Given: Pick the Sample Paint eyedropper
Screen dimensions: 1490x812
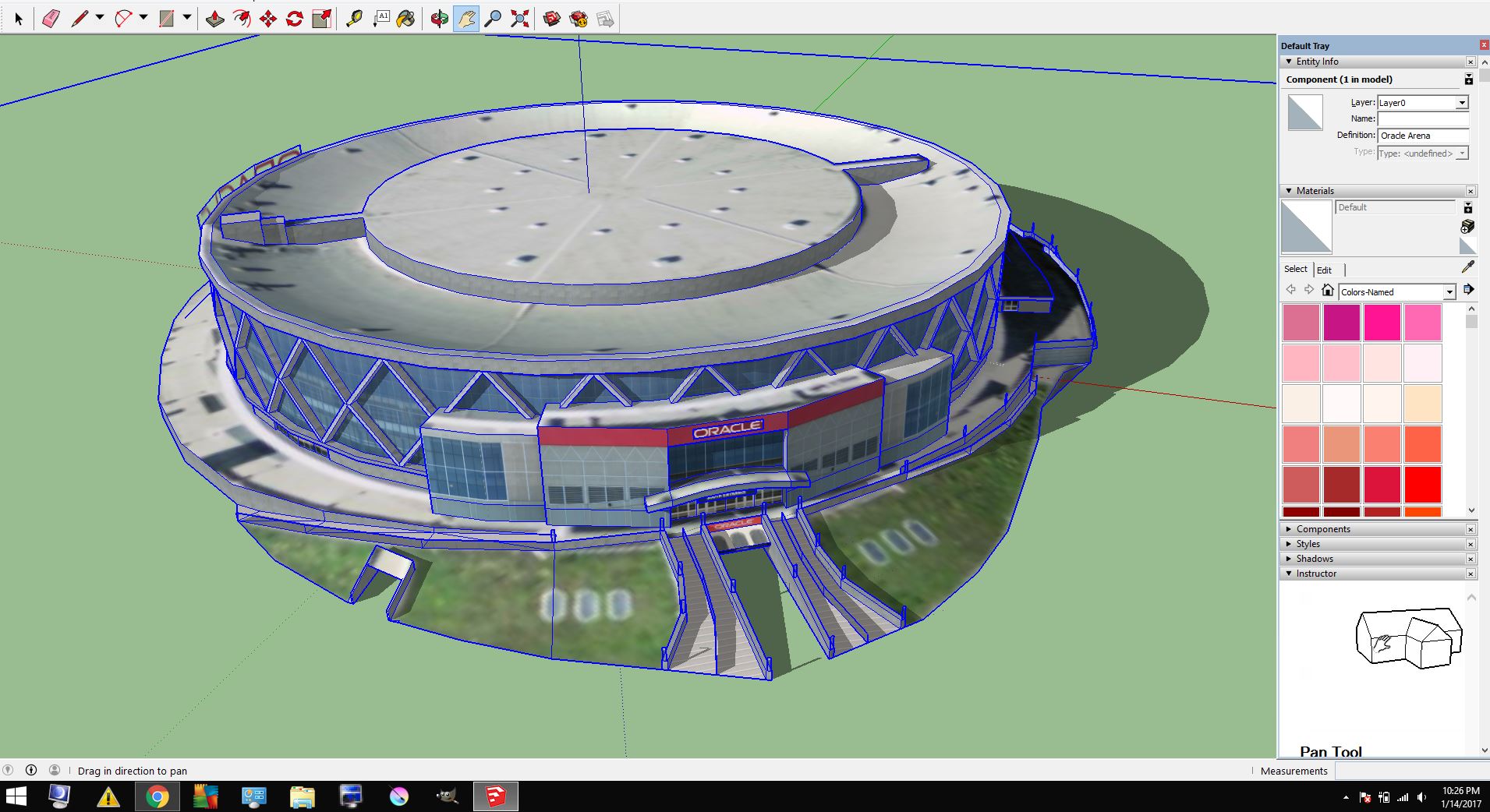Looking at the screenshot, I should 1467,267.
